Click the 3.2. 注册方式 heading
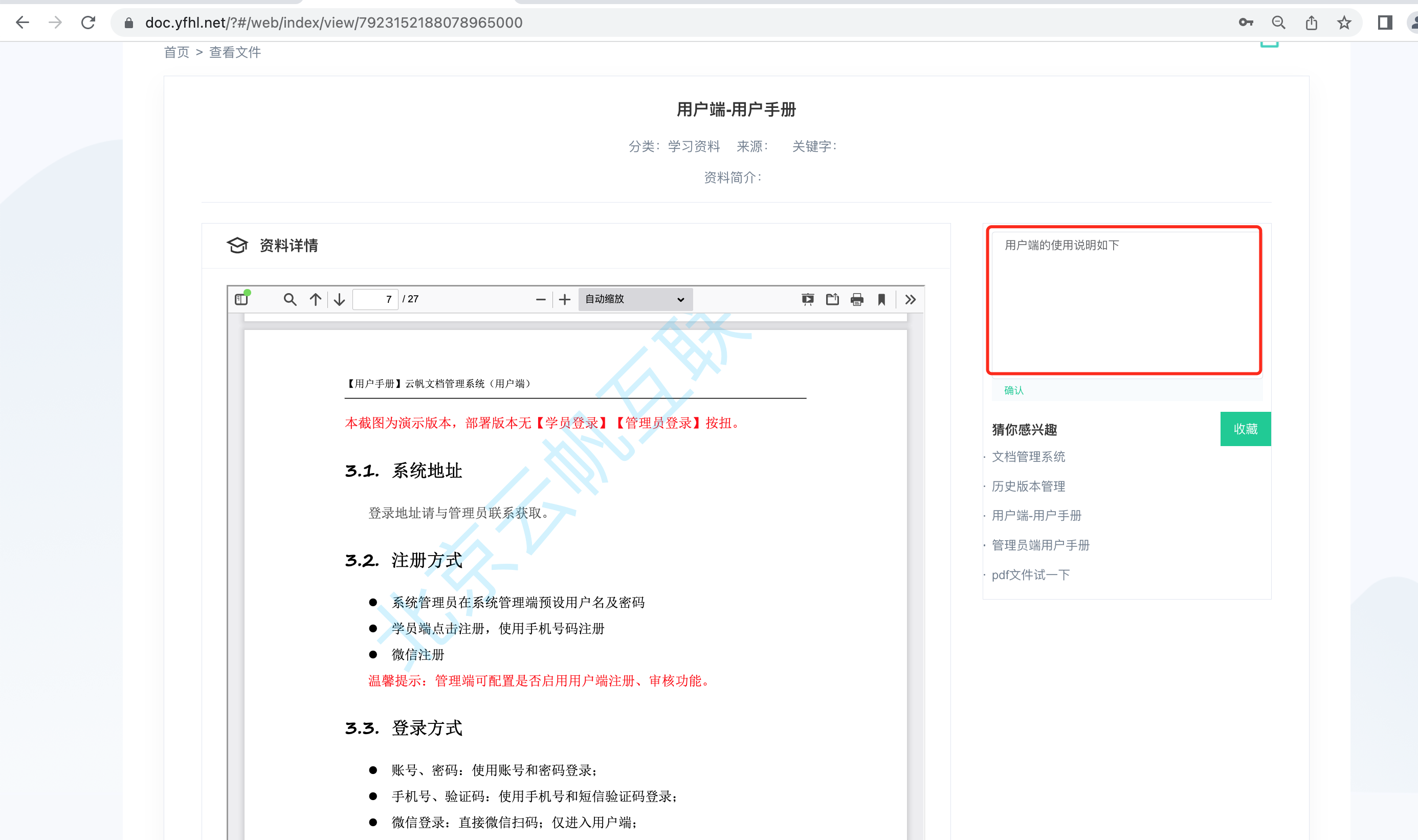Viewport: 1418px width, 840px height. 404,560
